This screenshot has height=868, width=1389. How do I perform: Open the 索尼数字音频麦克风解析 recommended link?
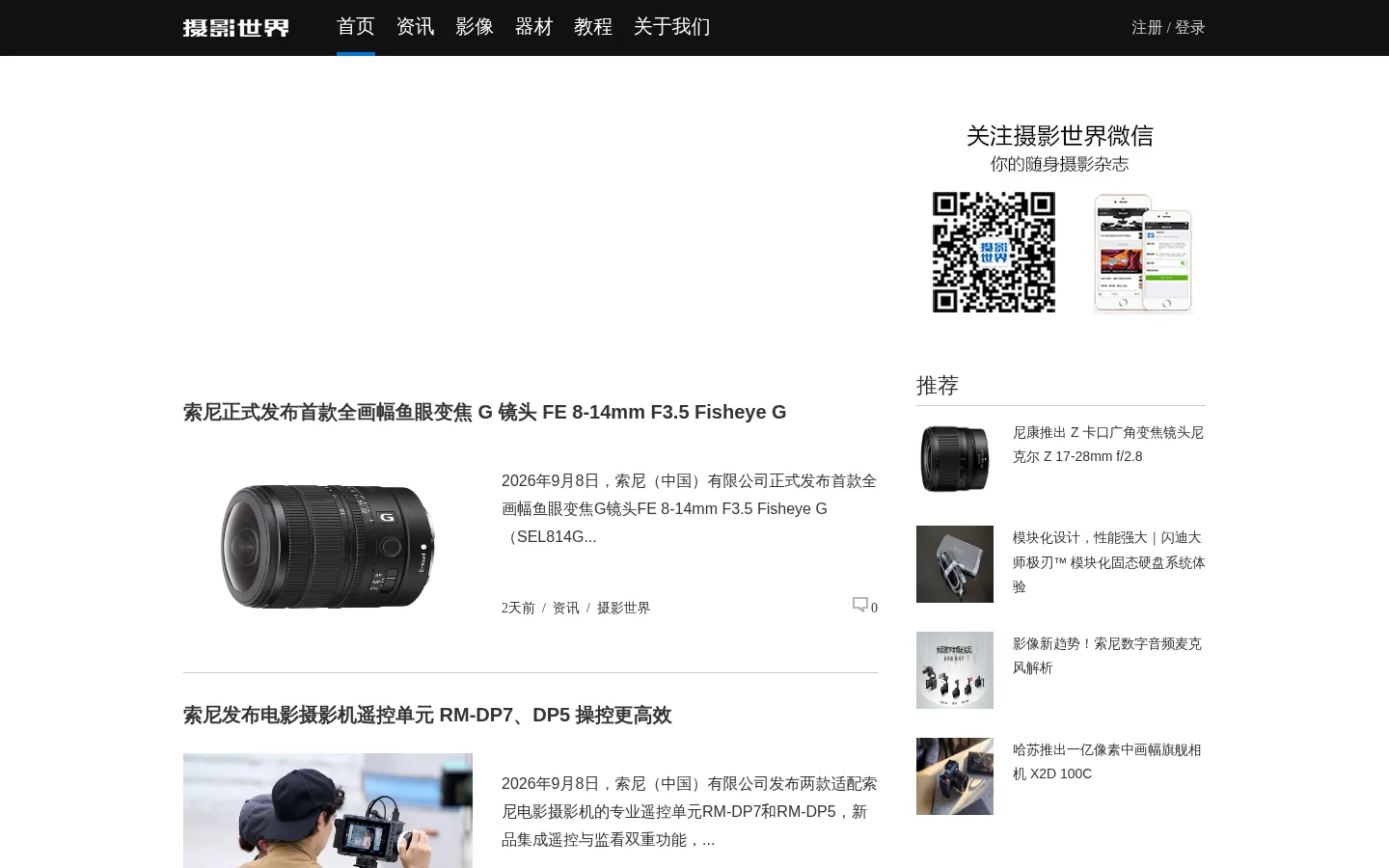tap(1107, 656)
